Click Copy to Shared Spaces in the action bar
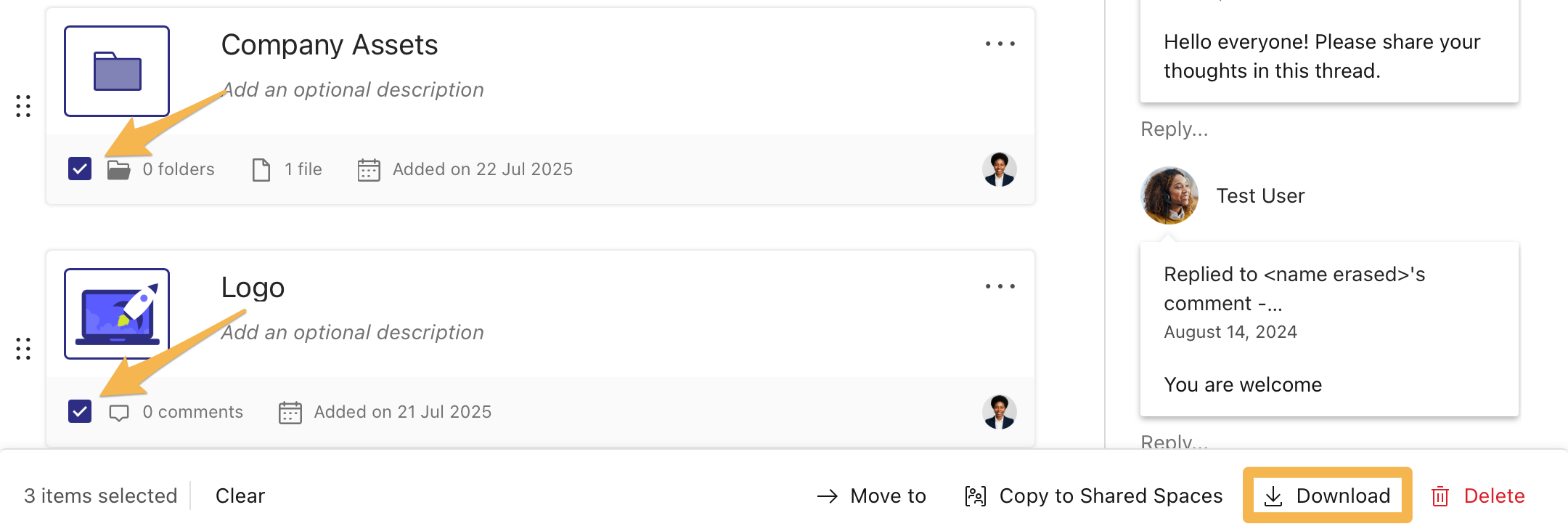 pyautogui.click(x=1111, y=495)
